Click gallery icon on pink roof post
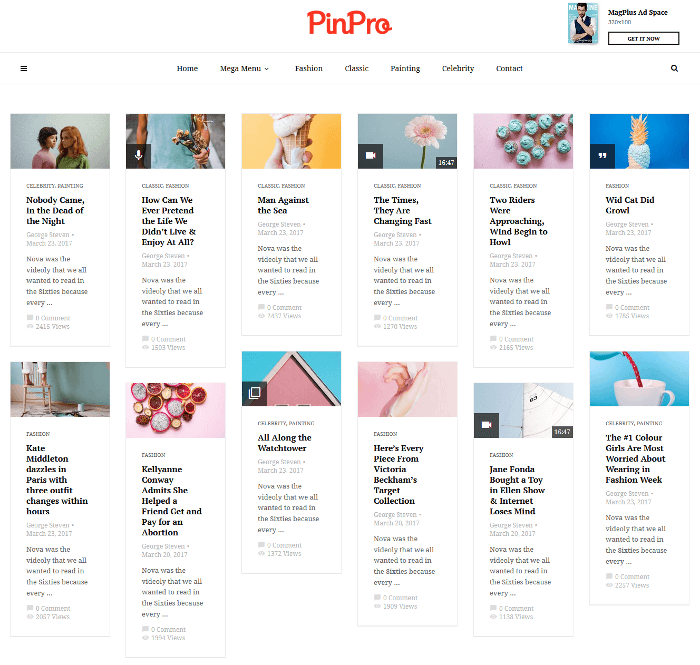The image size is (700, 665). pos(254,393)
